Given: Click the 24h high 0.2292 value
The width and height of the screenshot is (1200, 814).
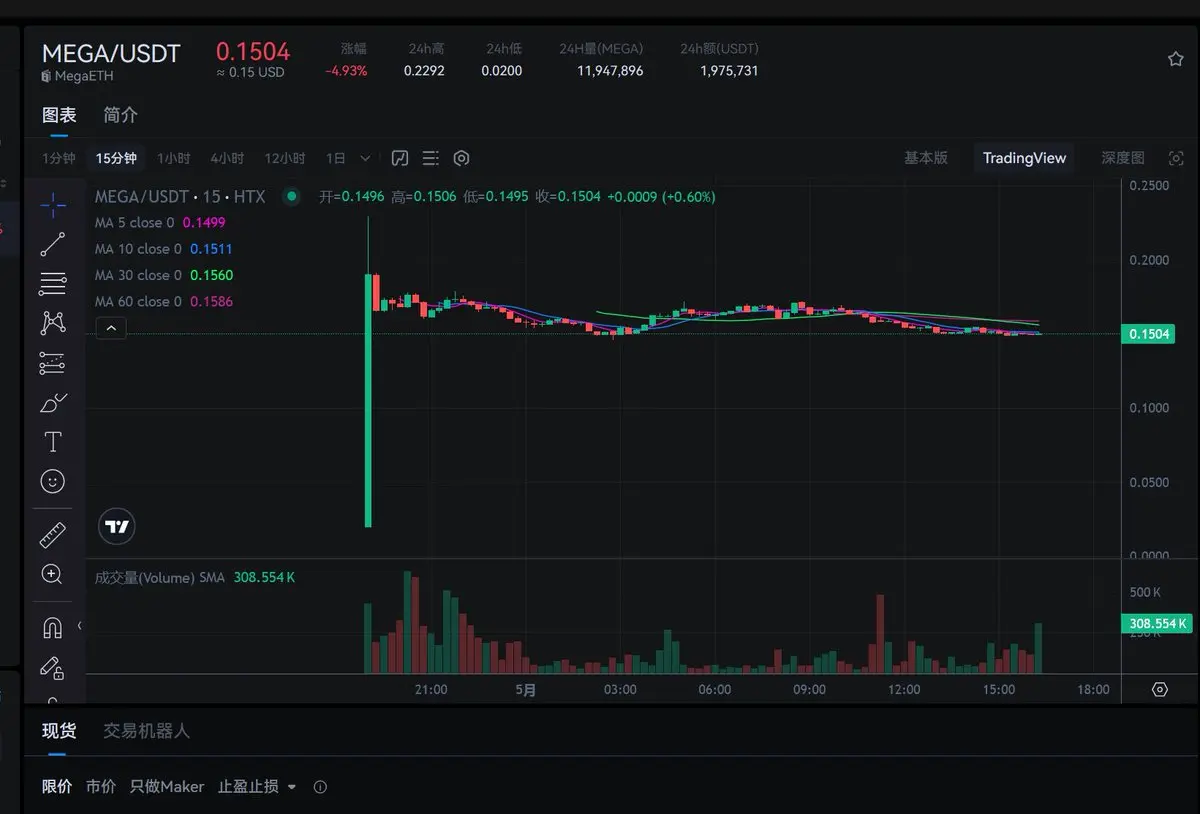Looking at the screenshot, I should click(x=424, y=71).
